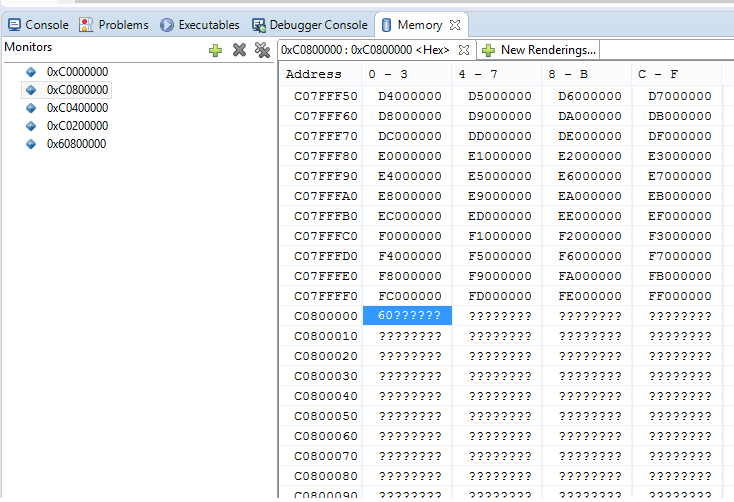Click address row C0800040
734x502 pixels.
tap(325, 396)
